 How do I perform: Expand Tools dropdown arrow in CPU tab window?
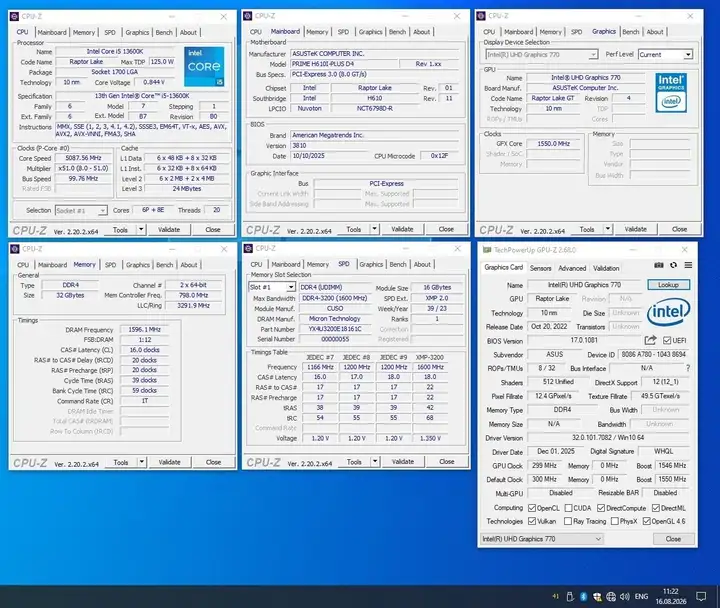(141, 230)
